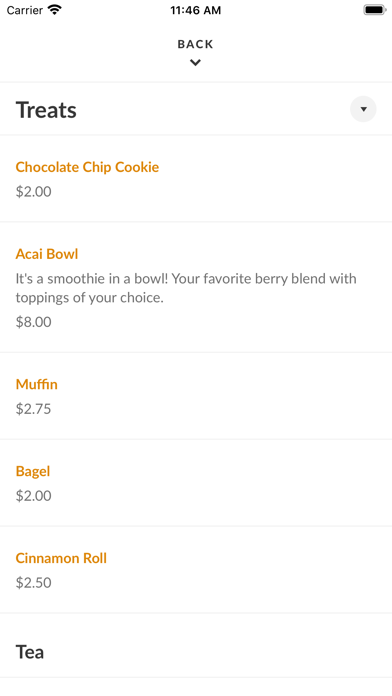
Task: Tap the $2.75 Muffin price
Action: (x=34, y=409)
